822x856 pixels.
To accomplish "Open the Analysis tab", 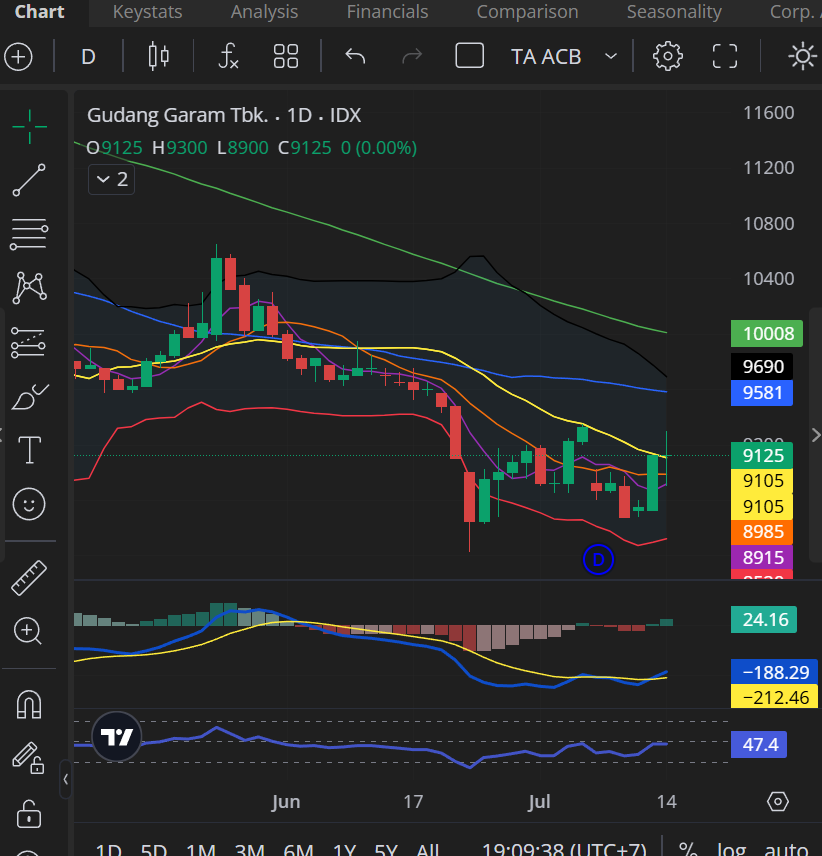I will point(264,12).
